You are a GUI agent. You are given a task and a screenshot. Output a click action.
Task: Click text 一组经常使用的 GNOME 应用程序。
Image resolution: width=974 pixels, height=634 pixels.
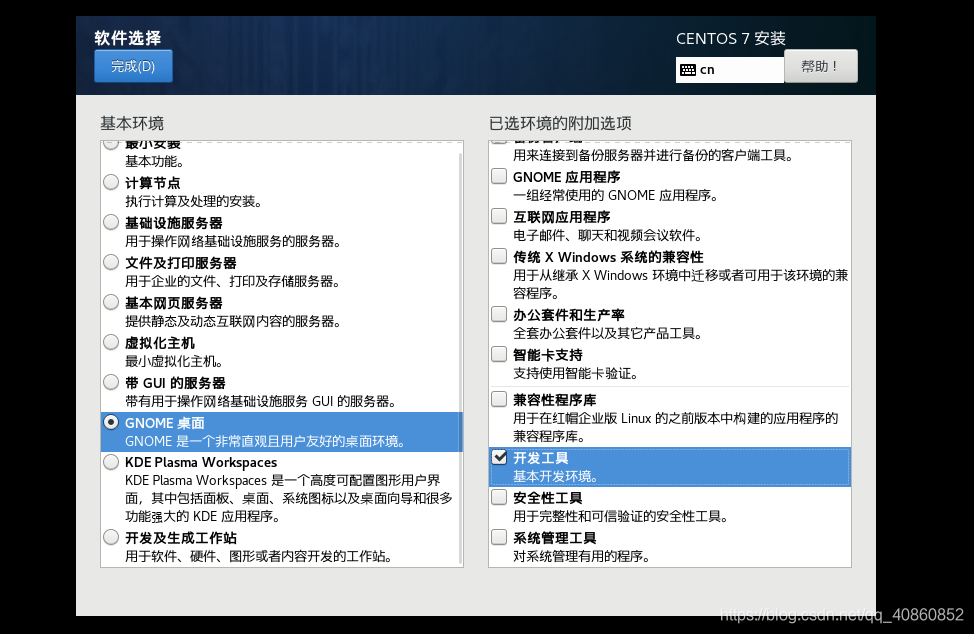point(616,196)
